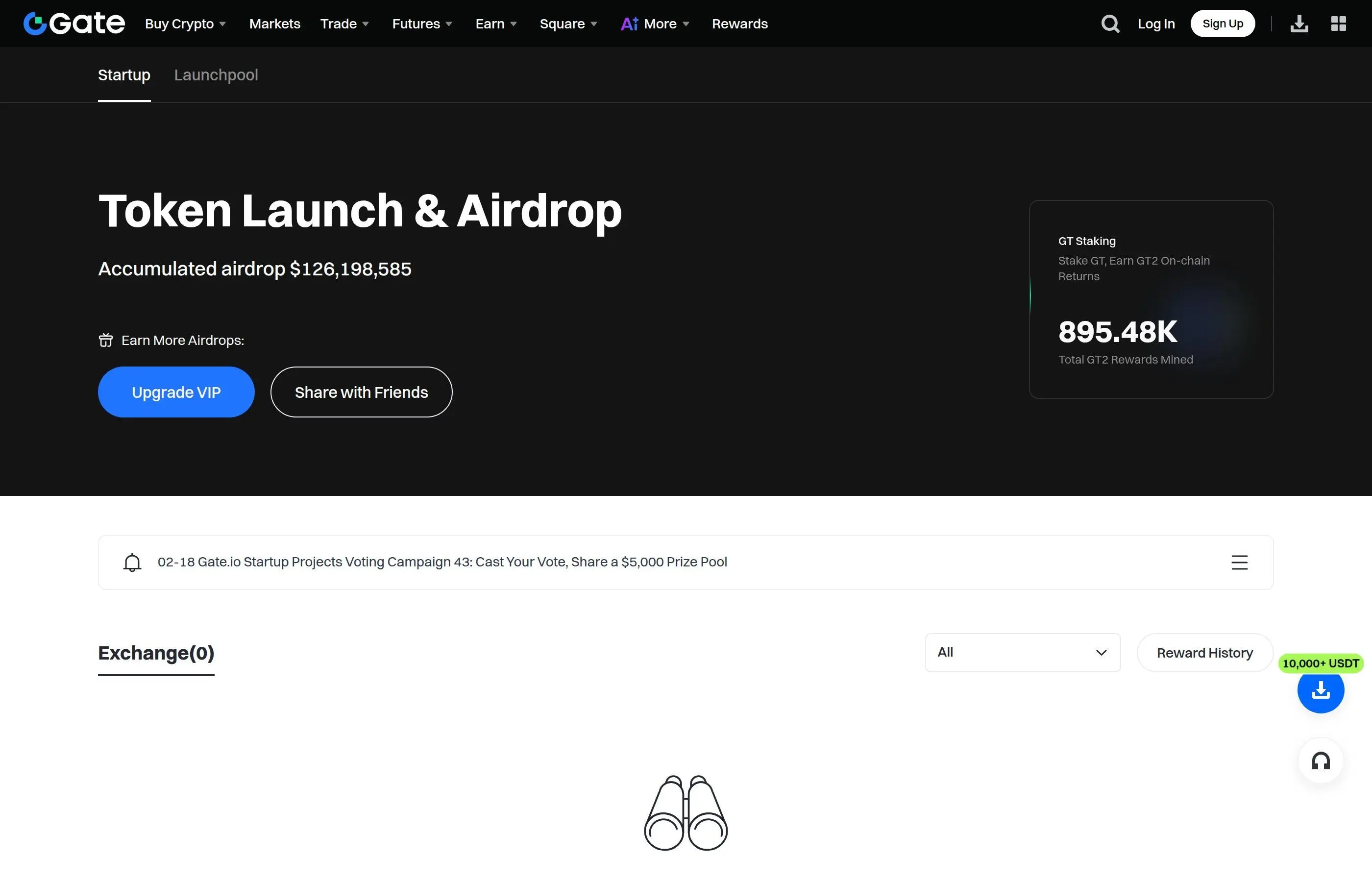Click the 895.48K rewards value
Image resolution: width=1372 pixels, height=882 pixels.
1117,332
